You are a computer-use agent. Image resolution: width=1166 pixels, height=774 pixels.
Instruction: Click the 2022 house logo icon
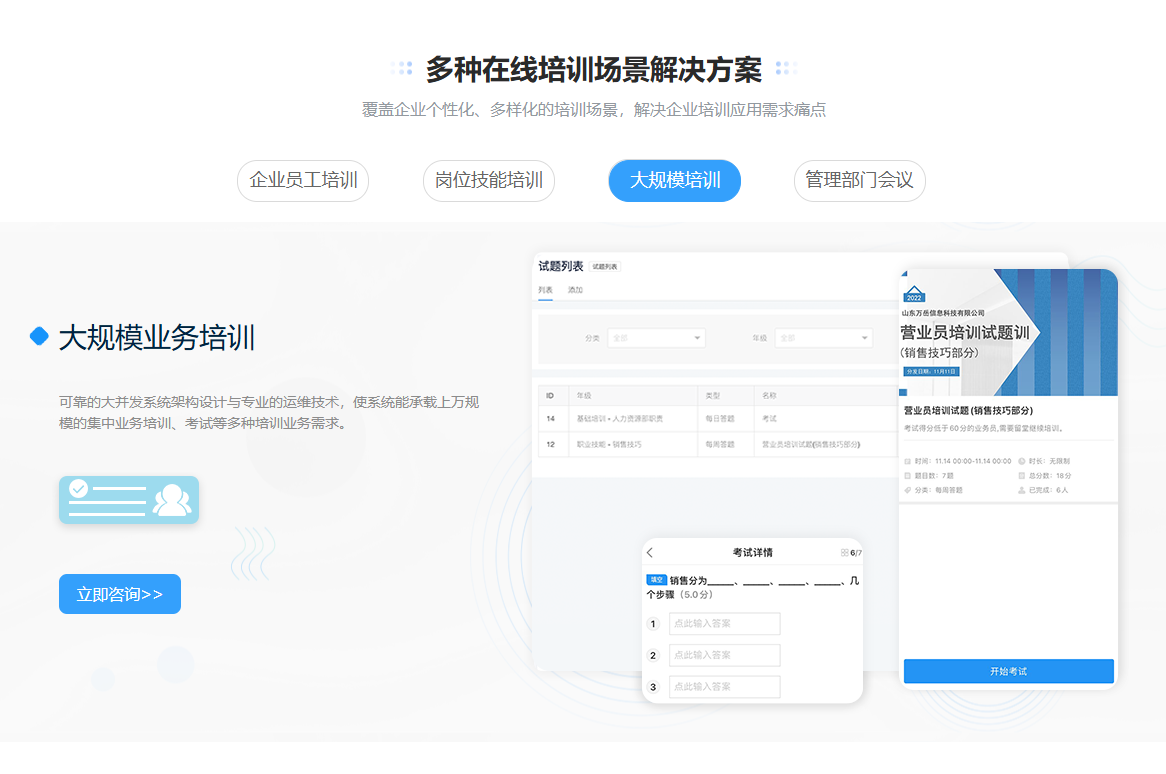point(914,294)
